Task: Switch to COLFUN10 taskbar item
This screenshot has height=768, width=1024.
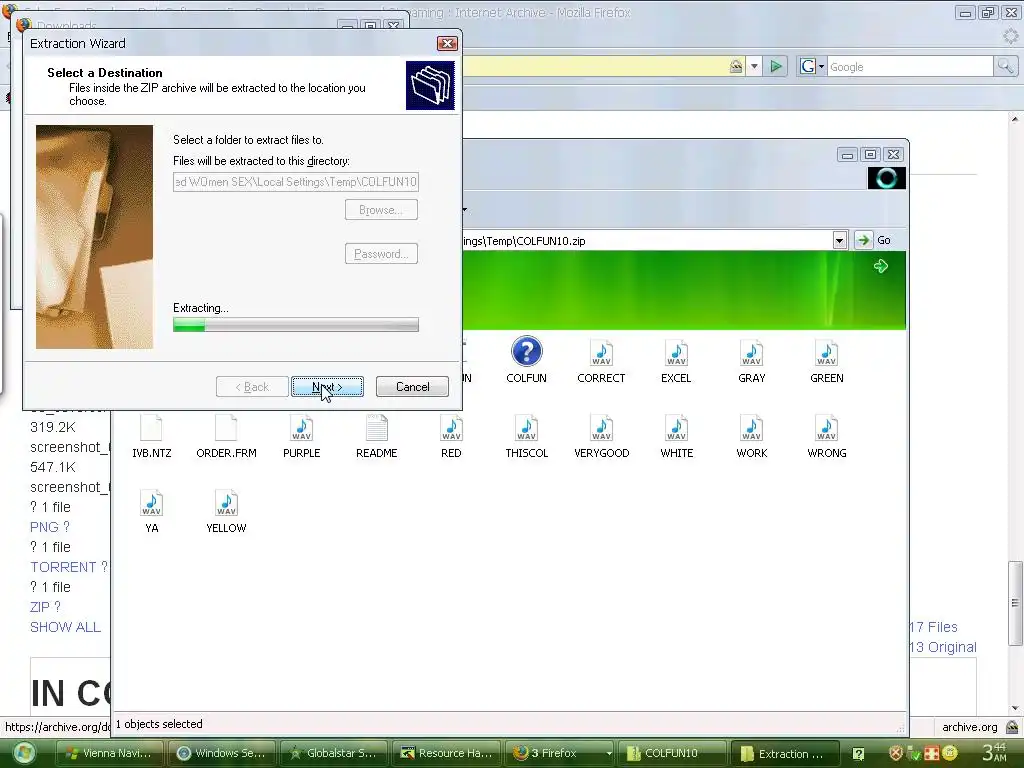Action: [x=671, y=753]
